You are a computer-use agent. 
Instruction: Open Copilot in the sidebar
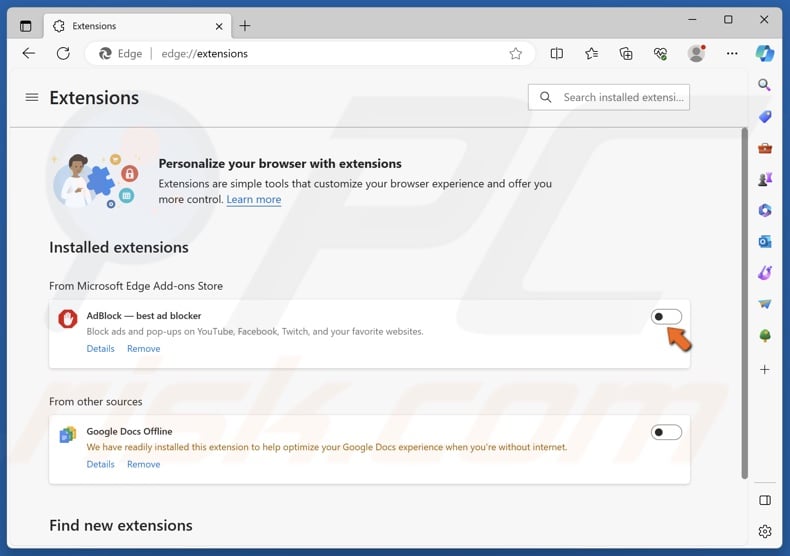click(765, 53)
